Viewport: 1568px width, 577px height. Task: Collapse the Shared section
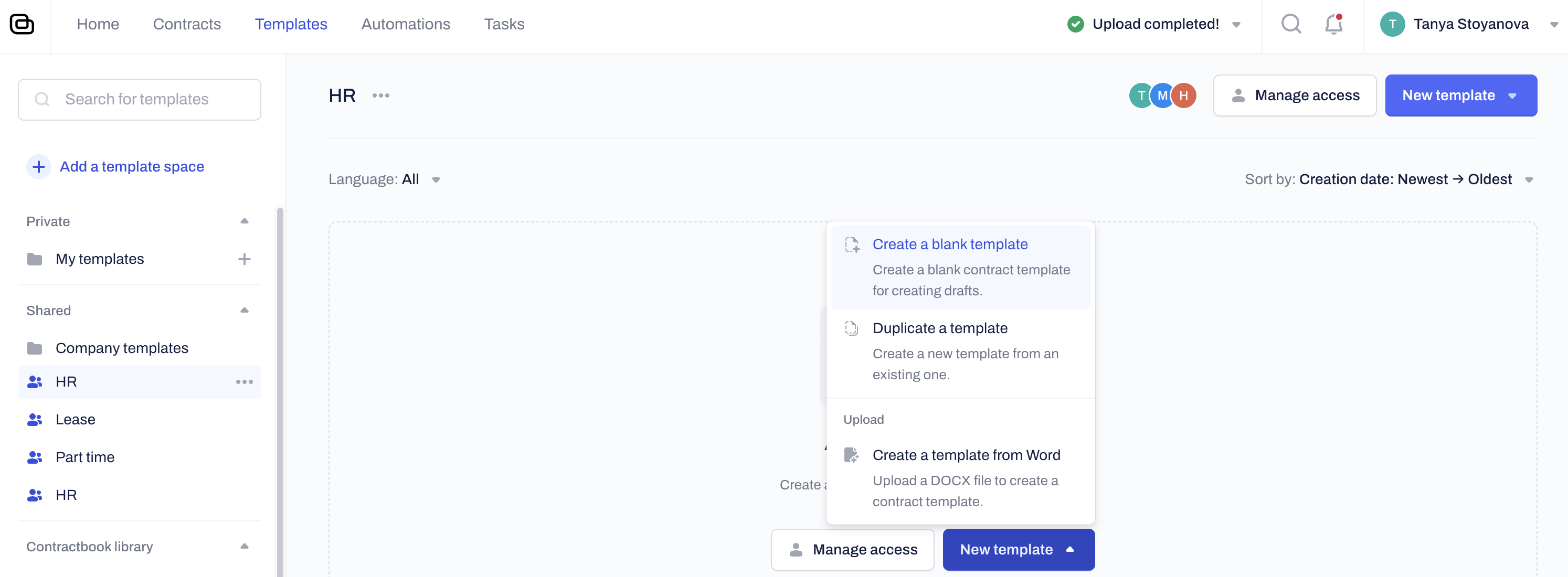tap(244, 311)
